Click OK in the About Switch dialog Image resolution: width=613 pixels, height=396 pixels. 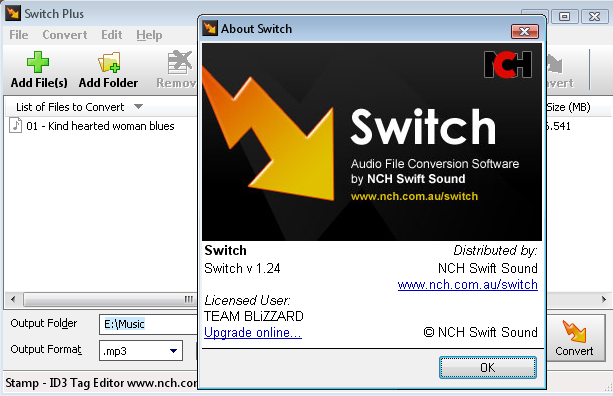(x=488, y=367)
